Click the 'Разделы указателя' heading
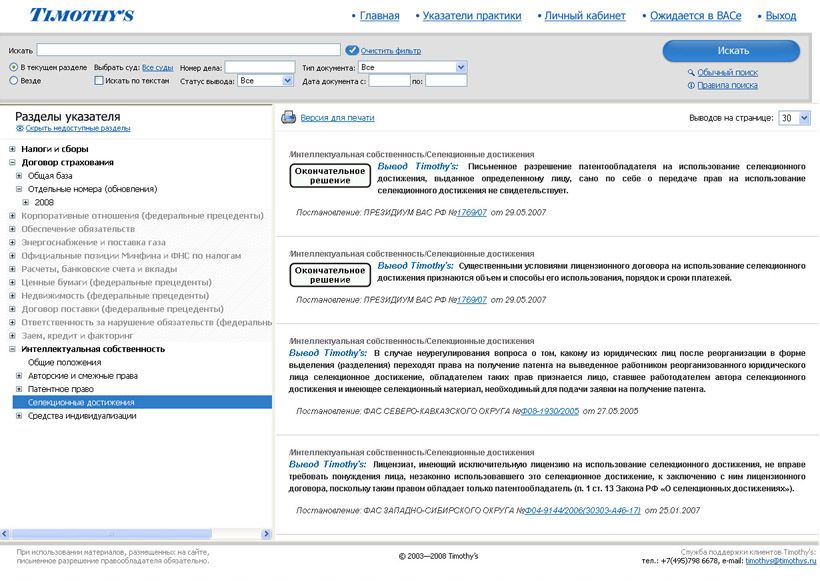The image size is (820, 581). pyautogui.click(x=67, y=117)
